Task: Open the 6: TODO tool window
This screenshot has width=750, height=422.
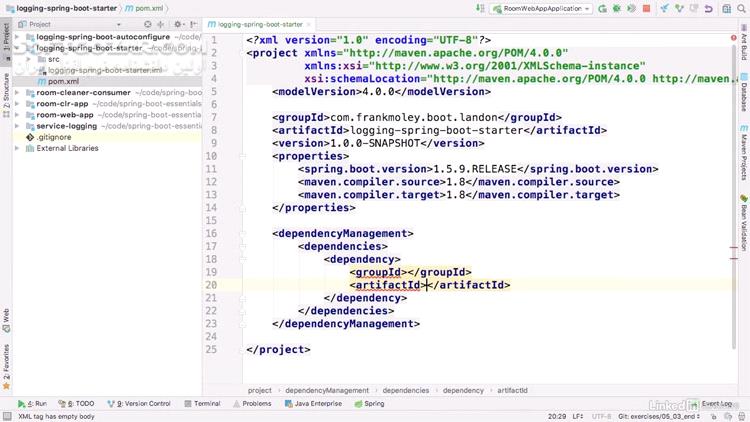Action: [76, 404]
